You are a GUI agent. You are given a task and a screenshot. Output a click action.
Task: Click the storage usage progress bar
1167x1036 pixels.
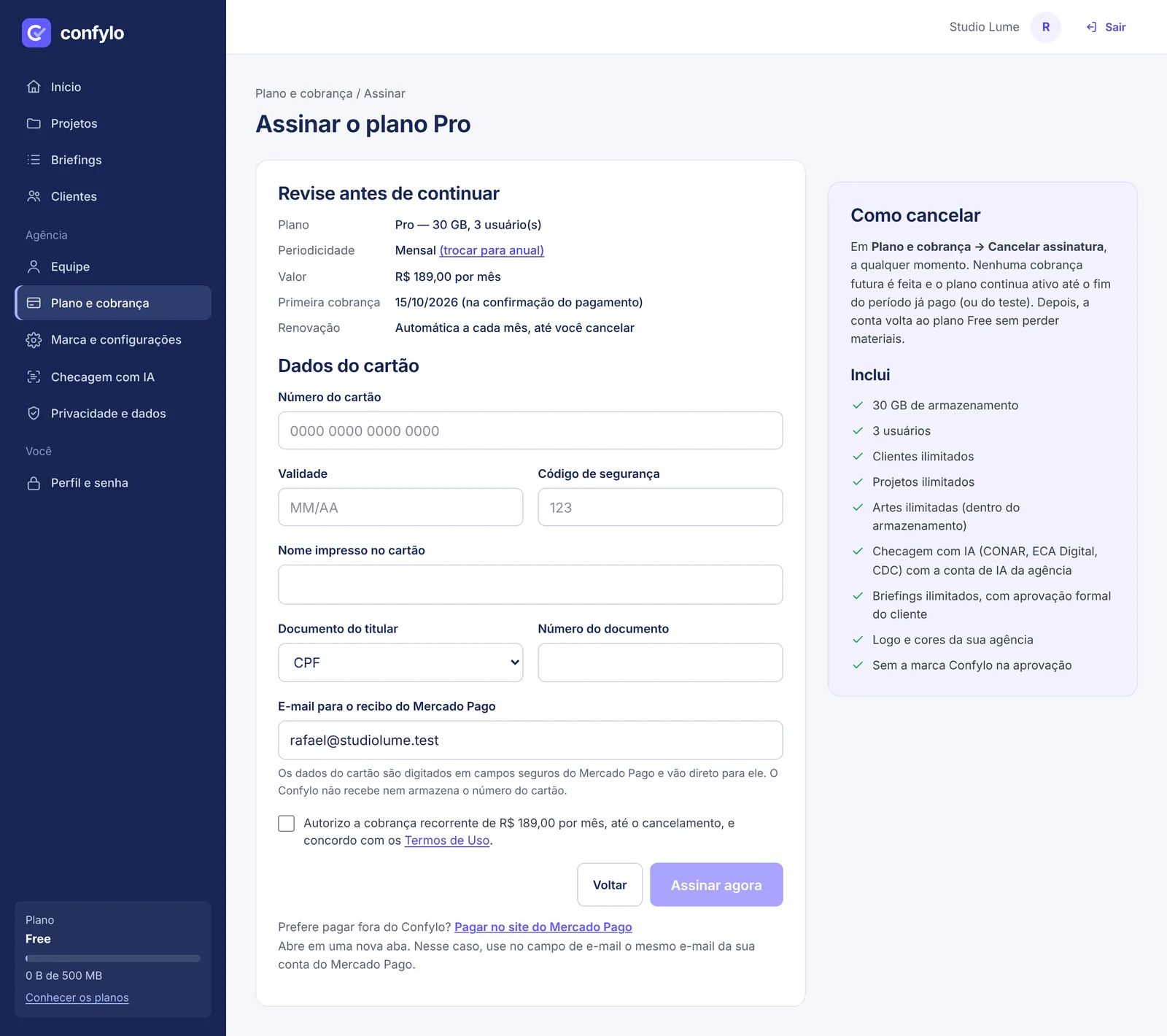coord(113,958)
